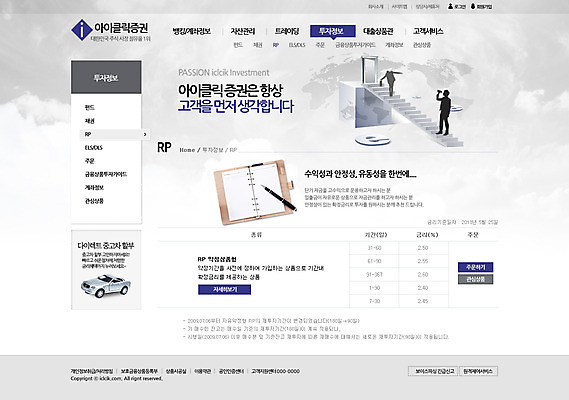Image resolution: width=569 pixels, height=400 pixels.
Task: Click 투자정보 in the breadcrumb
Action: (213, 150)
